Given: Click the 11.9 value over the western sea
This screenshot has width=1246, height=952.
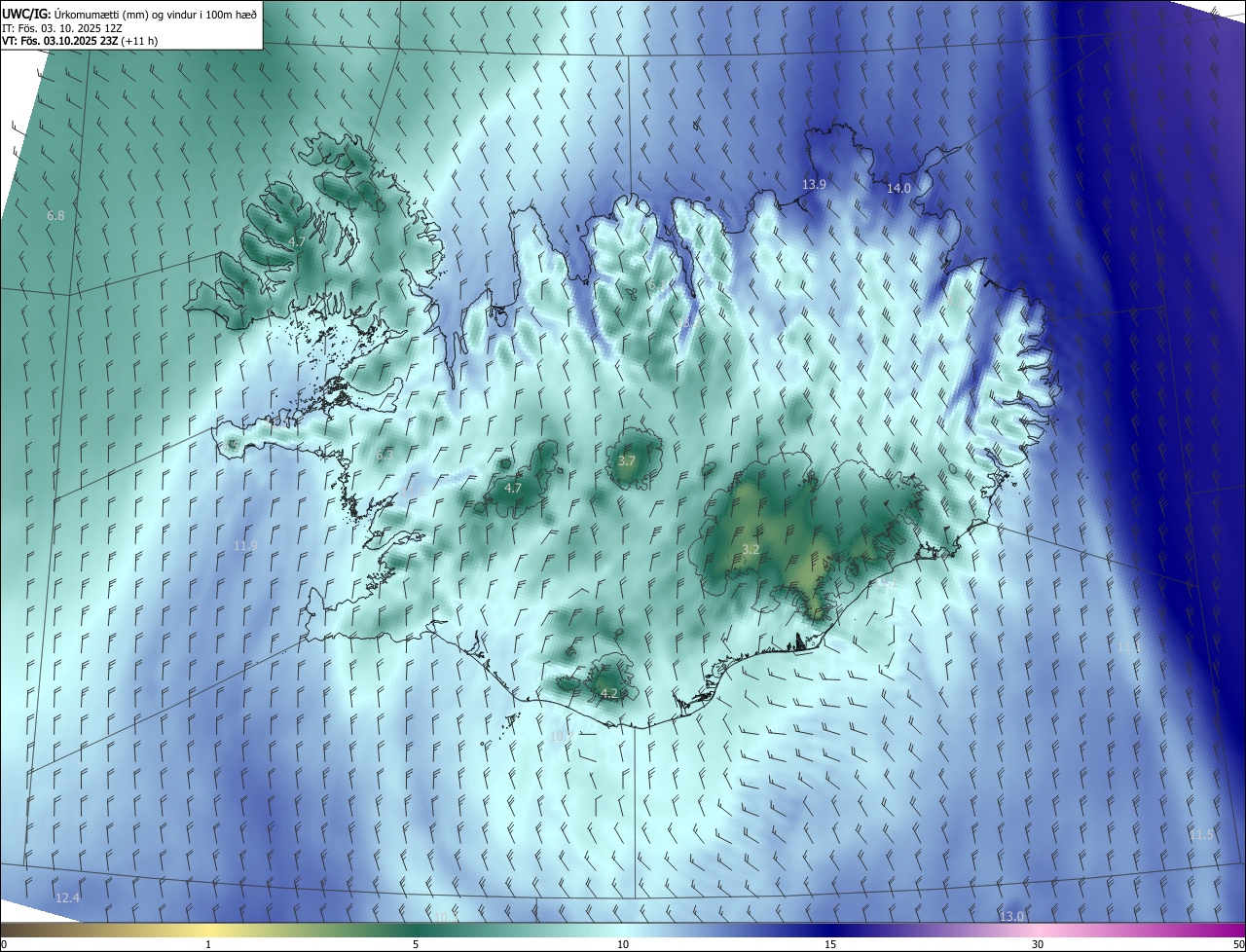Looking at the screenshot, I should pyautogui.click(x=245, y=546).
